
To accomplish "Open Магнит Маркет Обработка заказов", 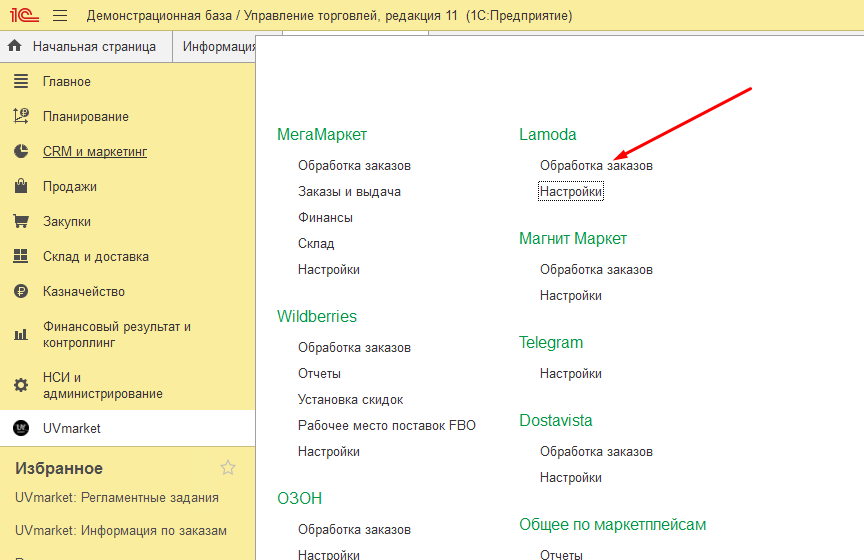I will click(x=596, y=269).
